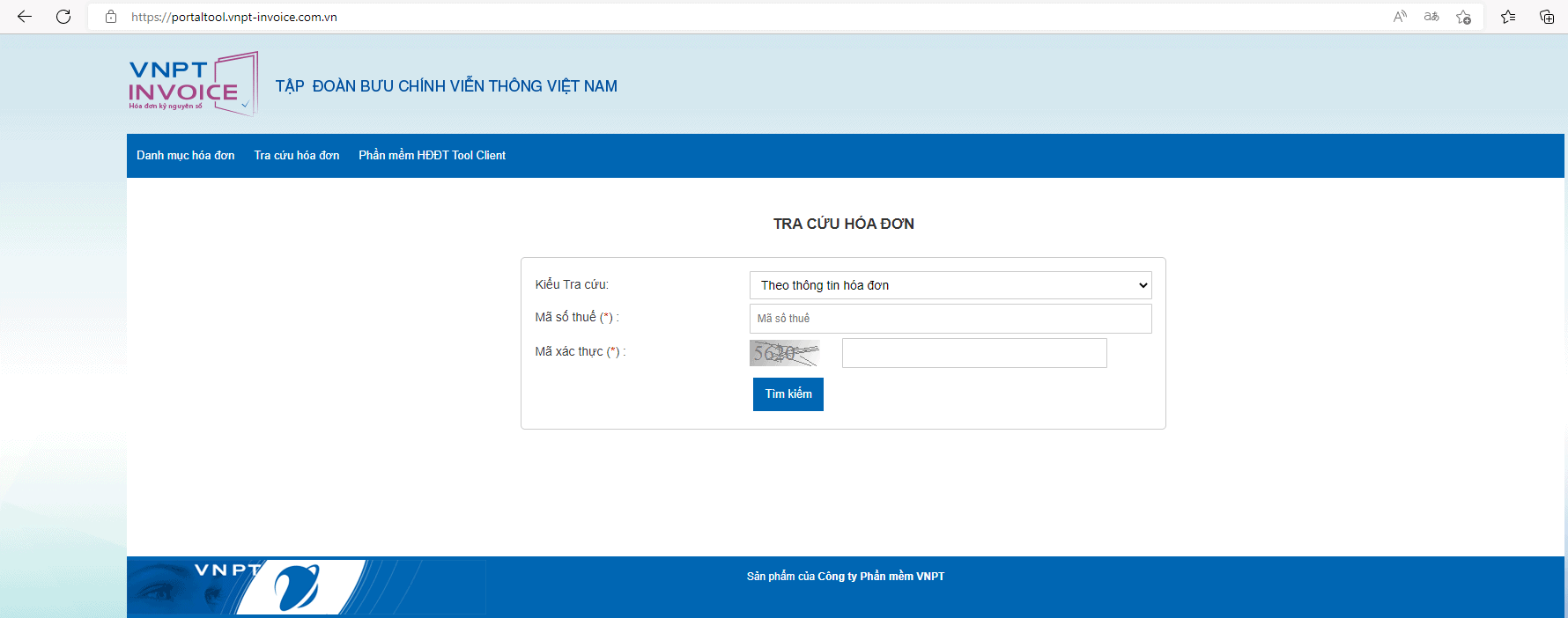Open Favorites list icon

pyautogui.click(x=1508, y=17)
